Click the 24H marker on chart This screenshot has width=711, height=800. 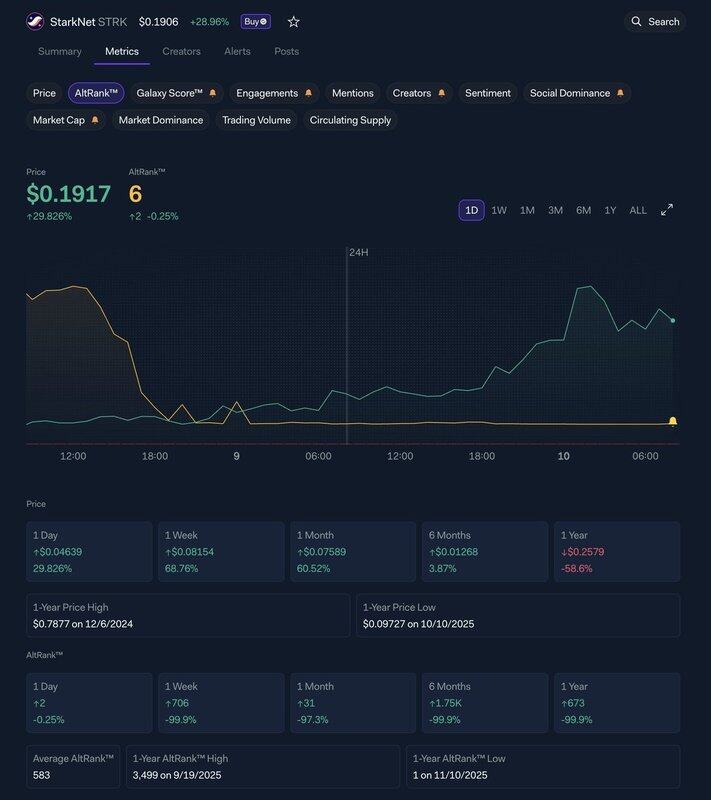358,253
